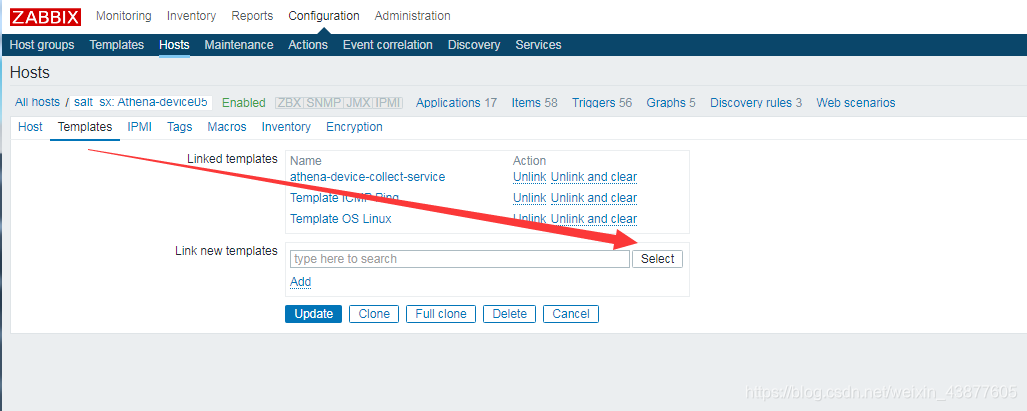
Task: Open the Actions section
Action: [x=308, y=45]
